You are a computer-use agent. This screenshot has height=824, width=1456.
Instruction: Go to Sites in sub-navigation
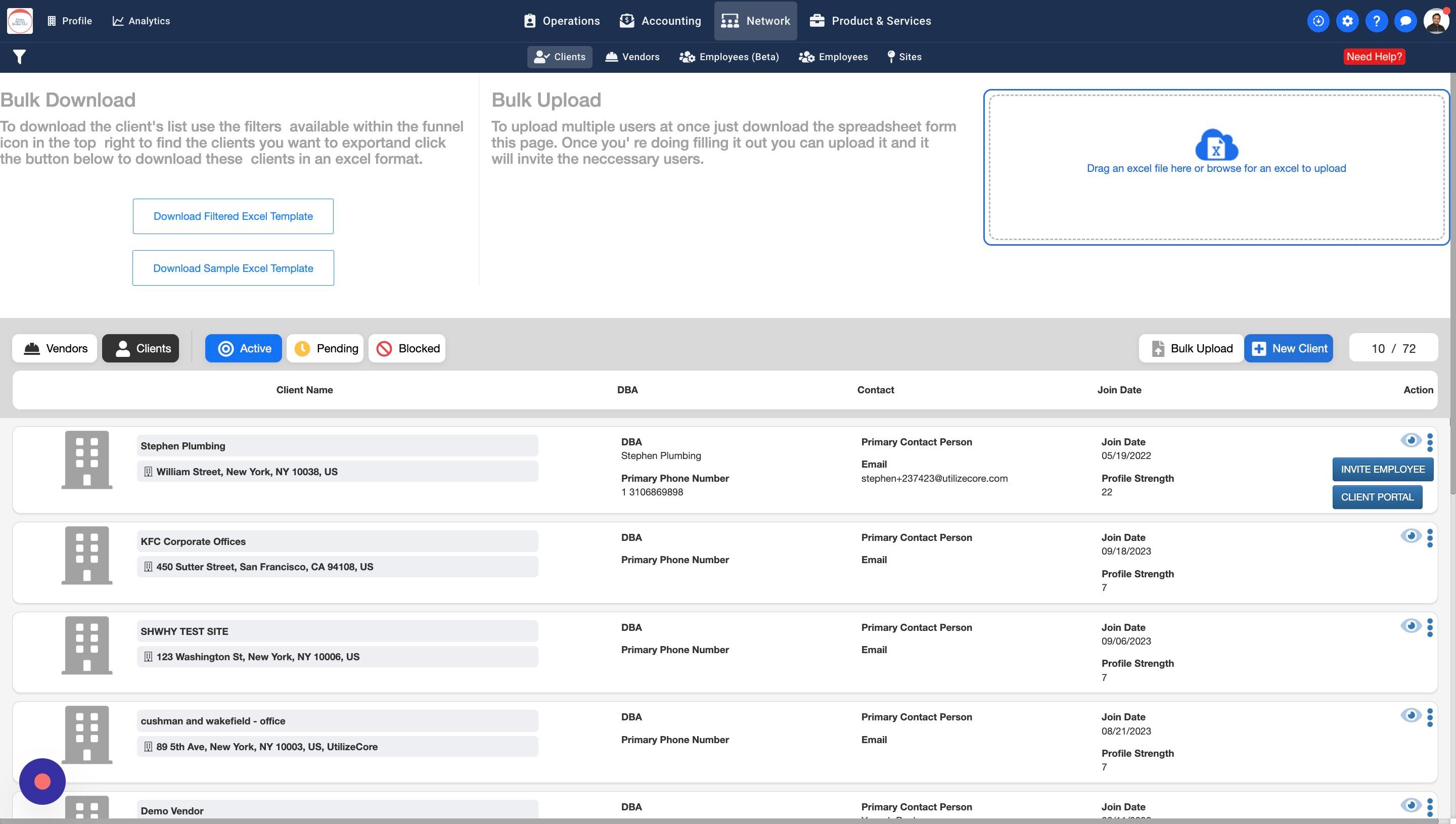point(904,57)
